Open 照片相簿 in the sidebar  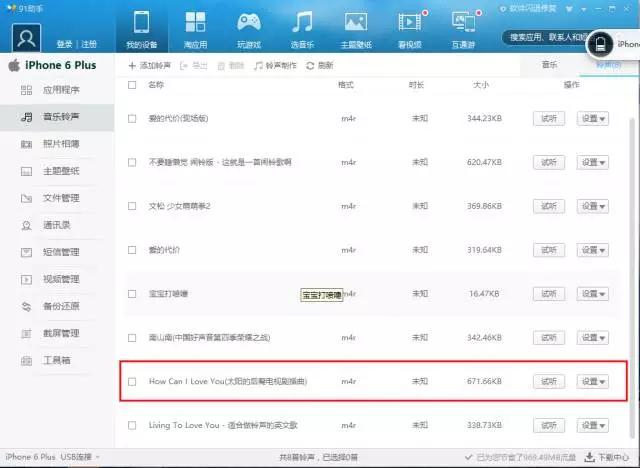click(x=57, y=144)
